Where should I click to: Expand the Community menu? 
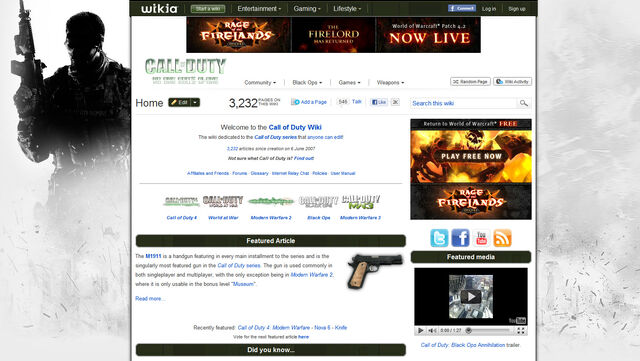pos(260,82)
